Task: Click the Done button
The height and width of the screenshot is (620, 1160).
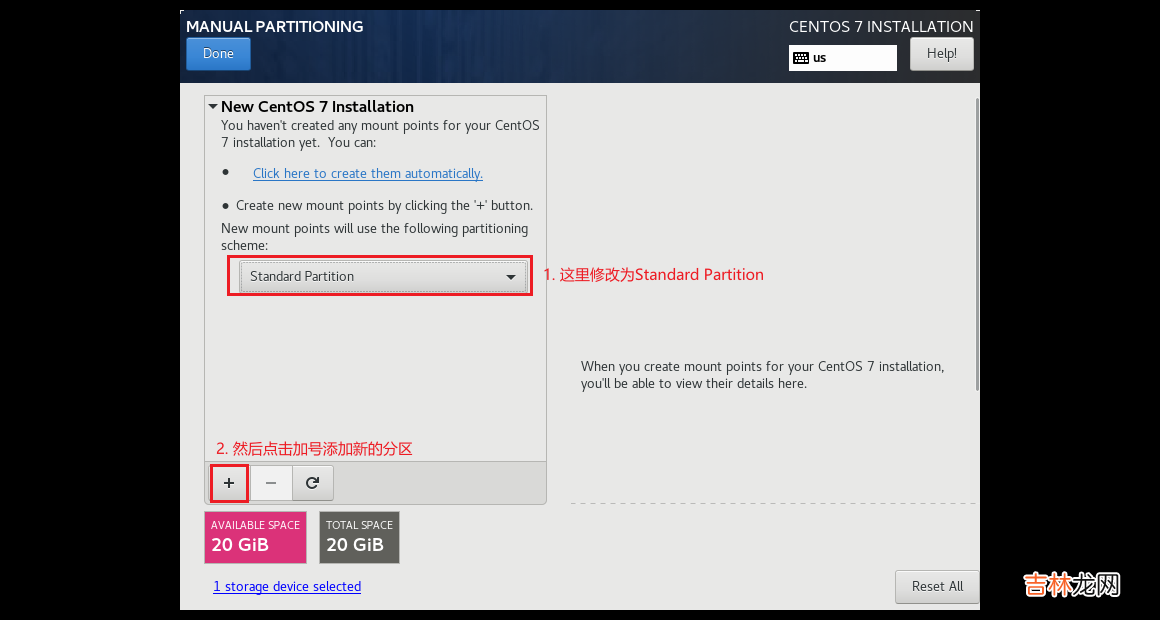Action: (x=218, y=54)
